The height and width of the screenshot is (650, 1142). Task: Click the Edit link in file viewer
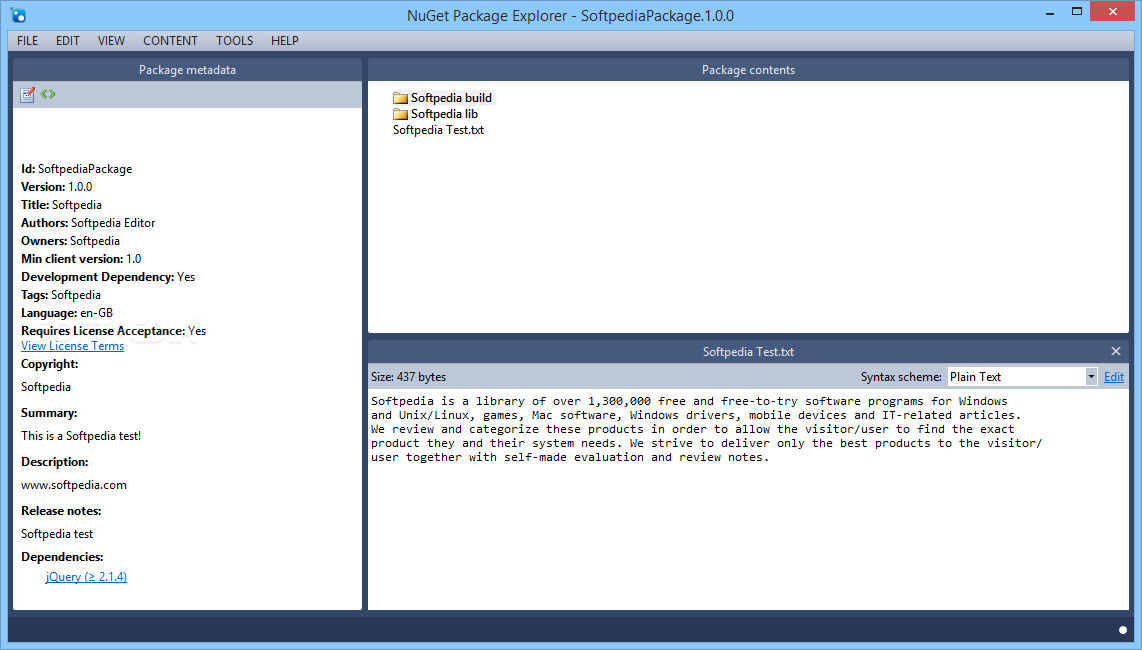click(x=1114, y=377)
